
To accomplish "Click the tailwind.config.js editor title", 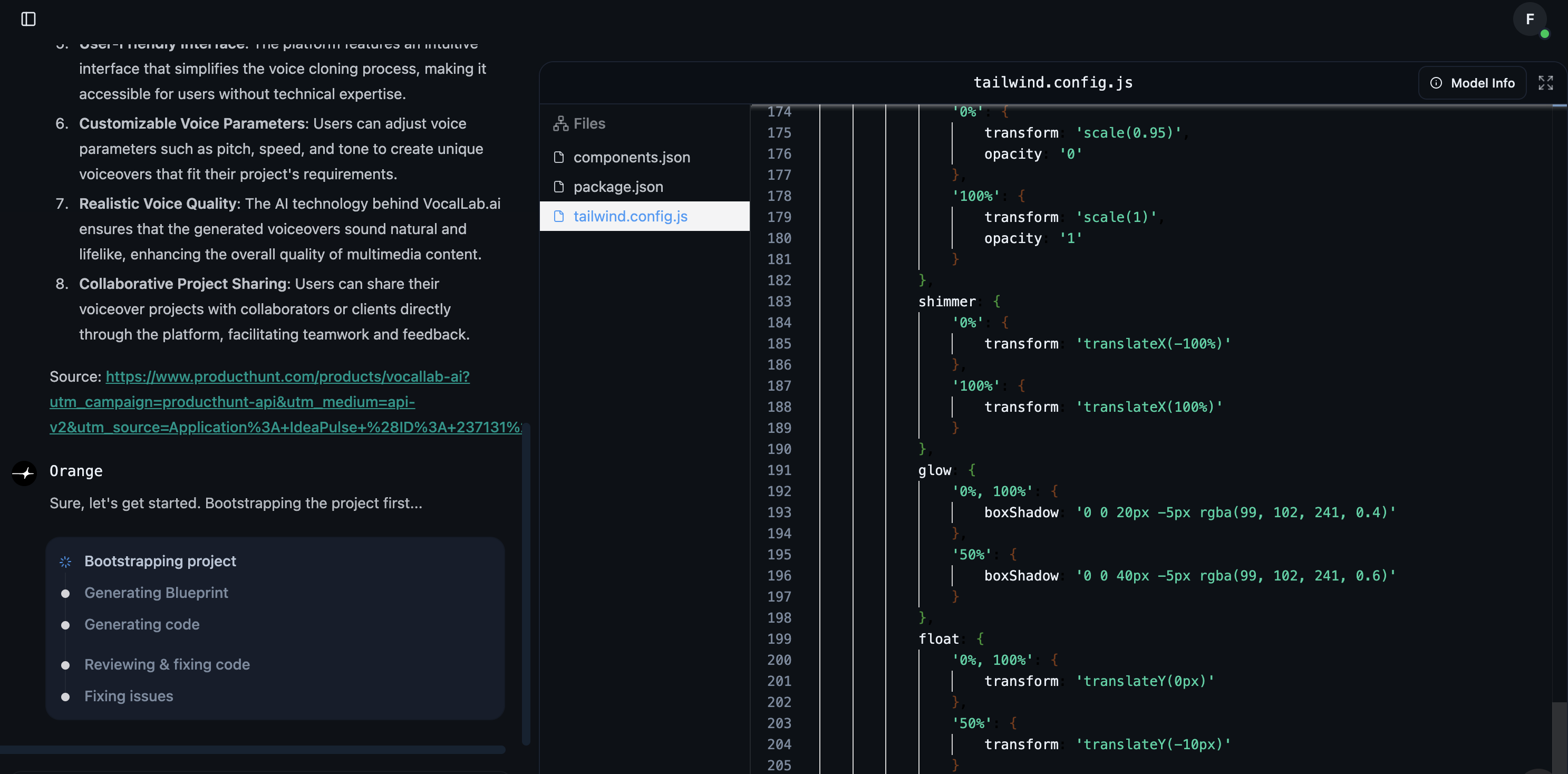I will (1053, 82).
